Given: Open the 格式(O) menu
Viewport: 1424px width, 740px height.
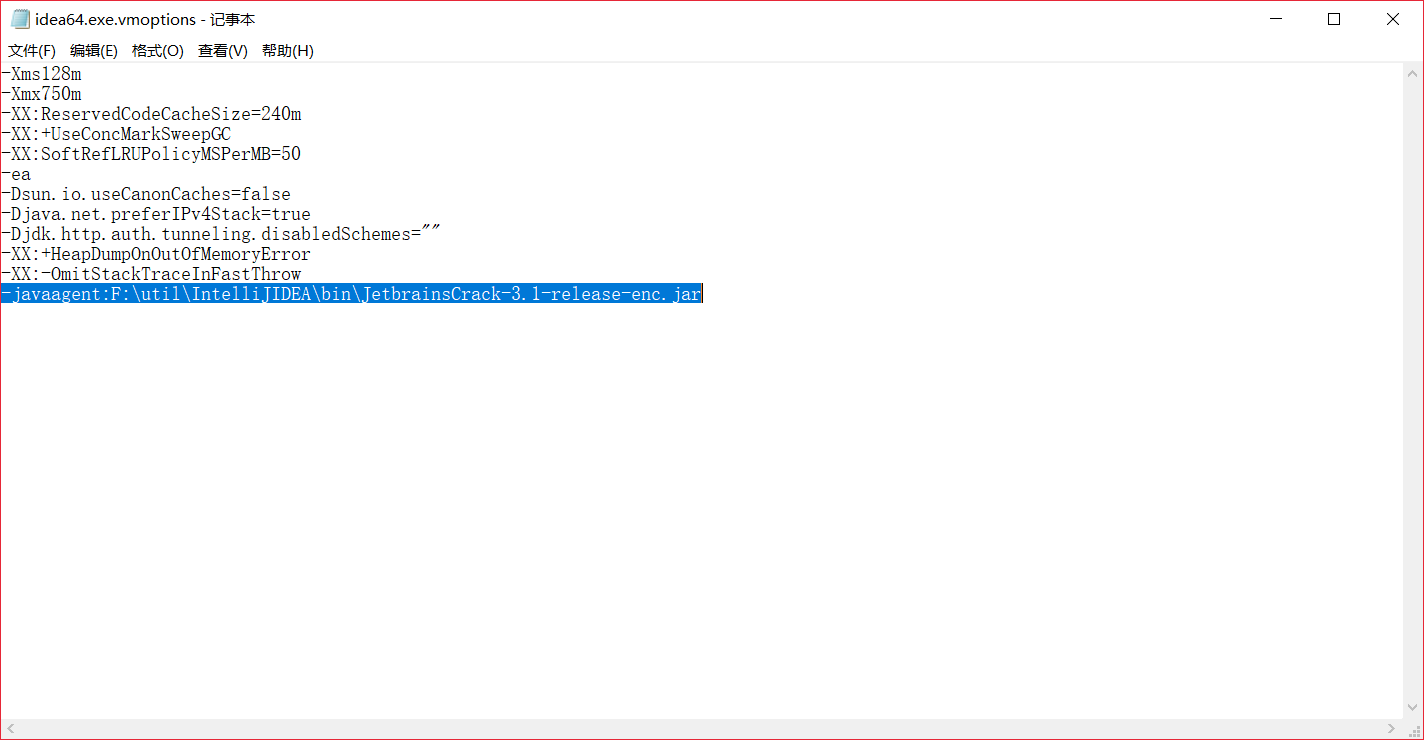Looking at the screenshot, I should point(158,51).
